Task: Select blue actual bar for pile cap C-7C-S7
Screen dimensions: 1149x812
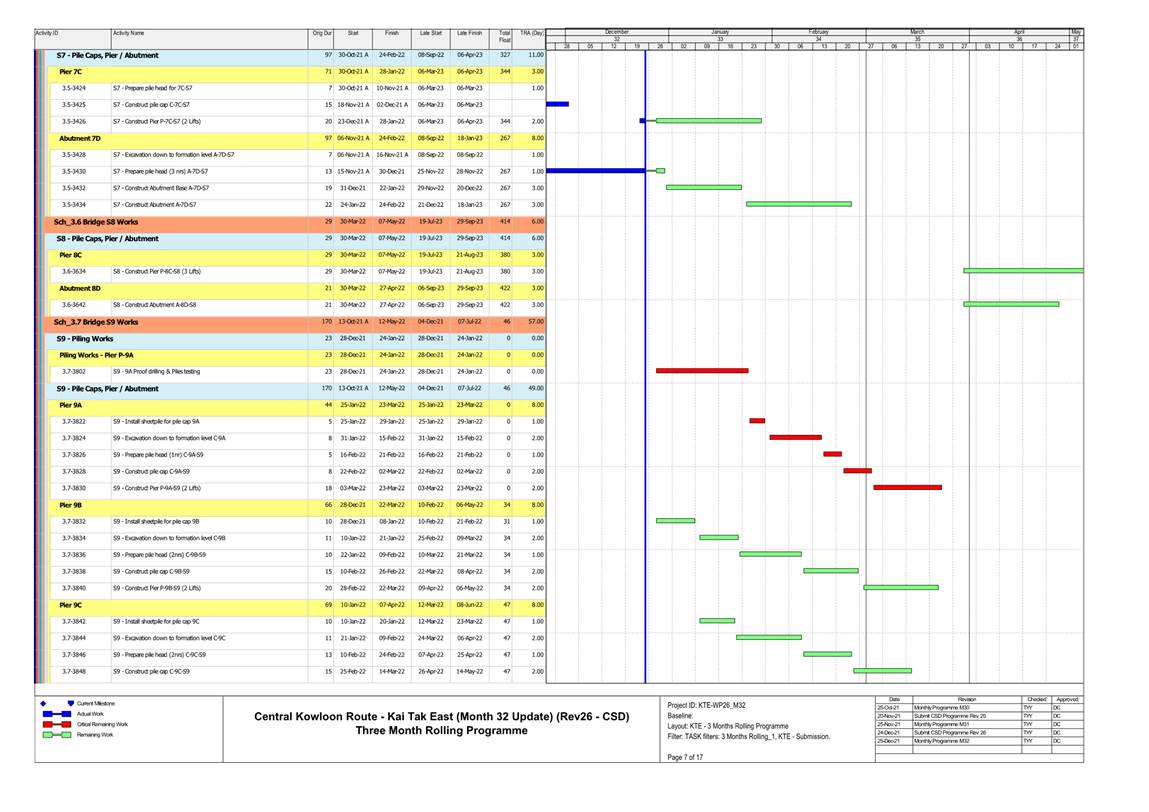Action: (557, 104)
